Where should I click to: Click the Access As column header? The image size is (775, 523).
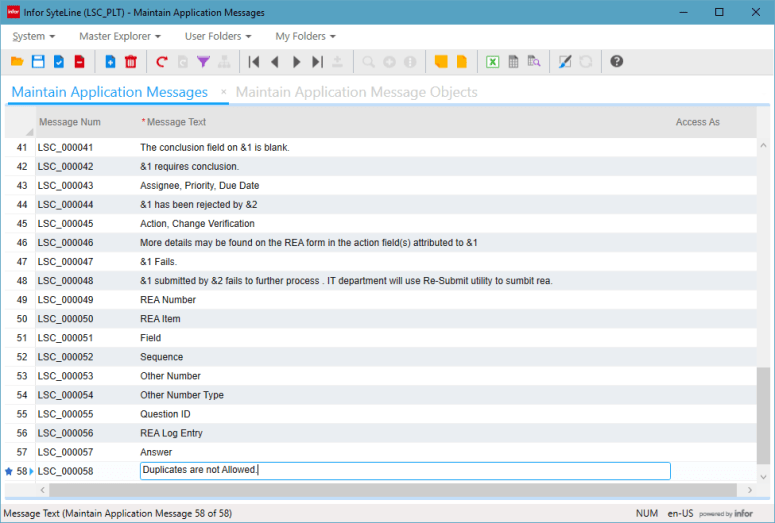697,122
